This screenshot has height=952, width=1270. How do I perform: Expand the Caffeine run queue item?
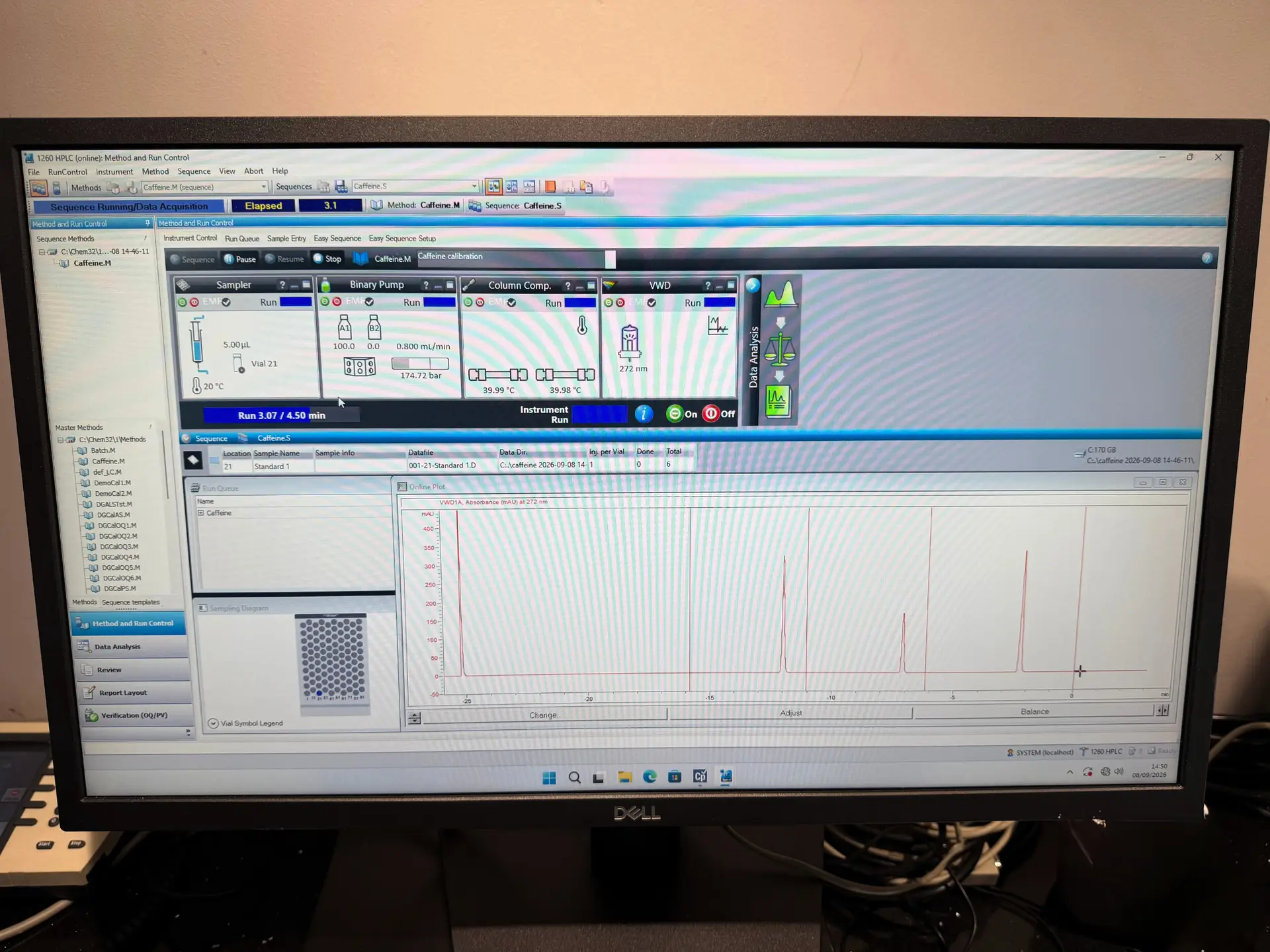tap(201, 513)
